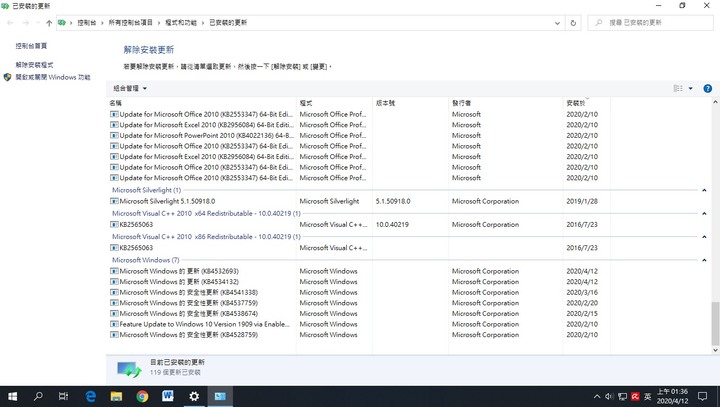
Task: Click scrollbar up arrow
Action: click(715, 102)
